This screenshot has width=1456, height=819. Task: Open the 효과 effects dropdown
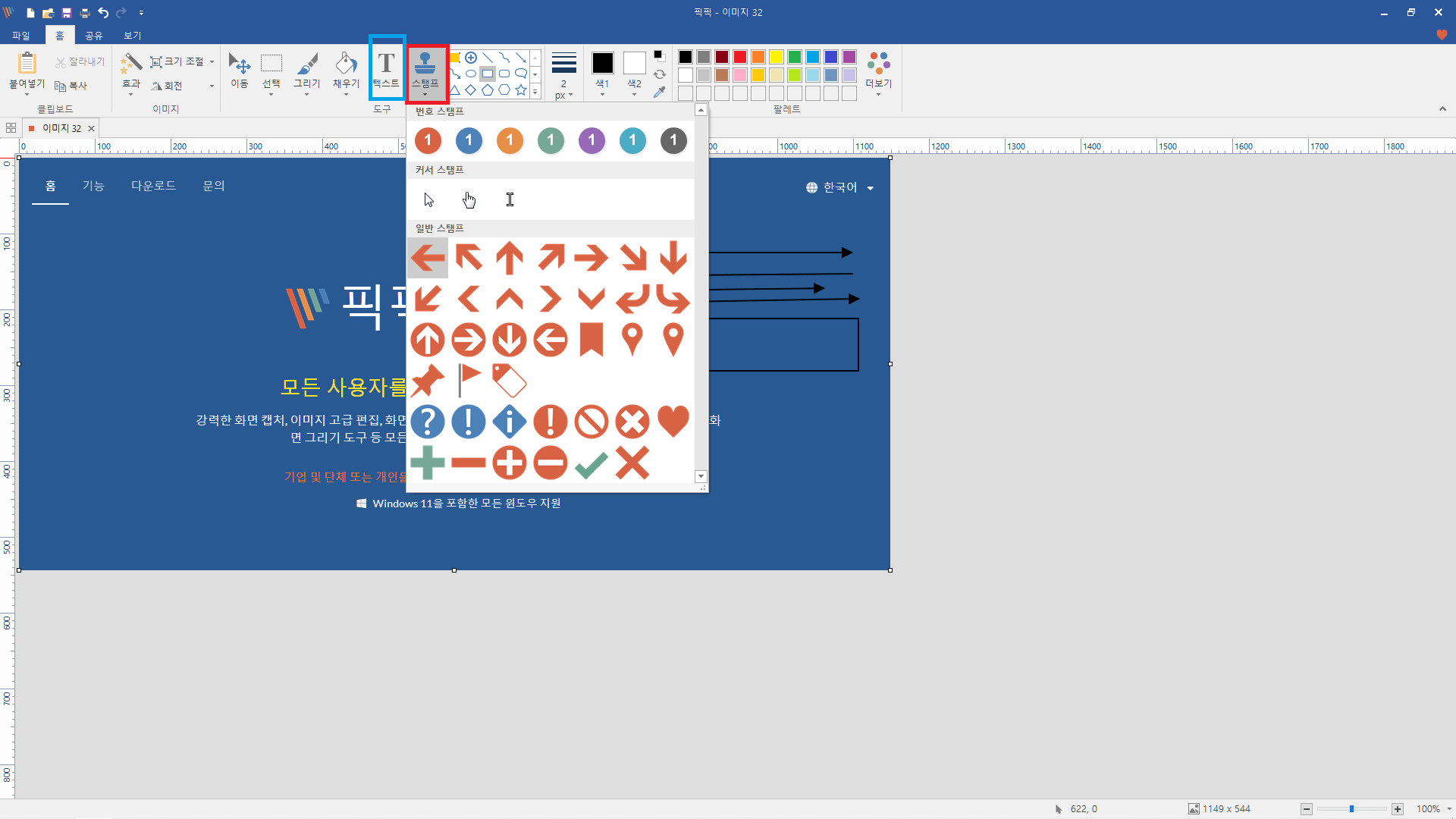click(130, 94)
